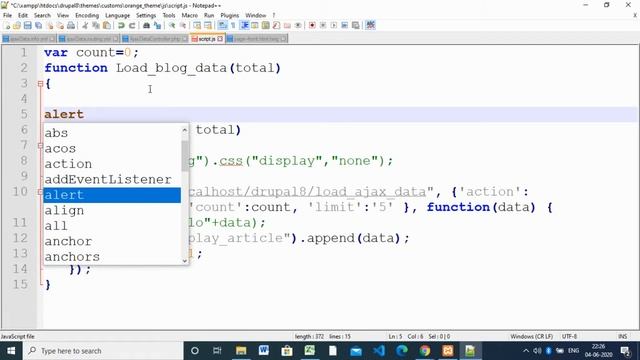Click the Cut scissors icon
The height and width of the screenshot is (360, 640).
tap(85, 25)
